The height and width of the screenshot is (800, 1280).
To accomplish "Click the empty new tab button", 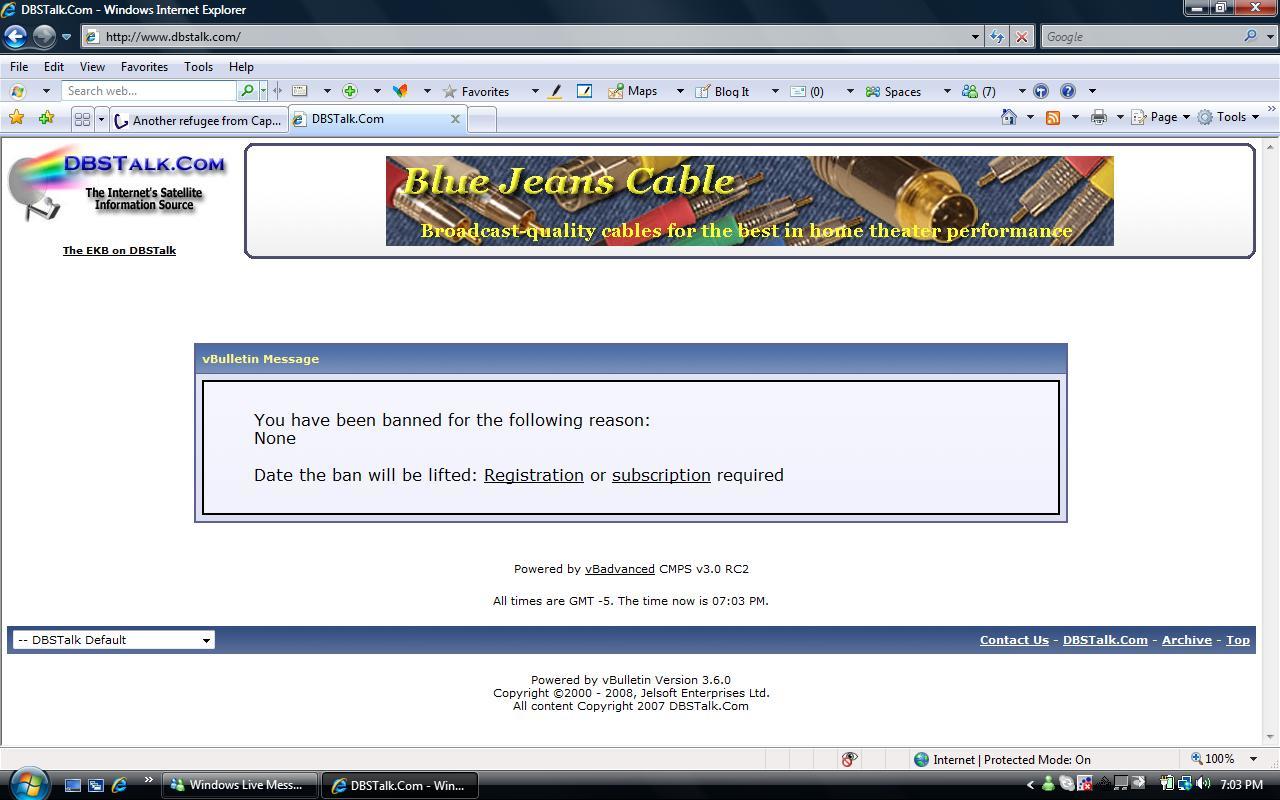I will point(481,120).
